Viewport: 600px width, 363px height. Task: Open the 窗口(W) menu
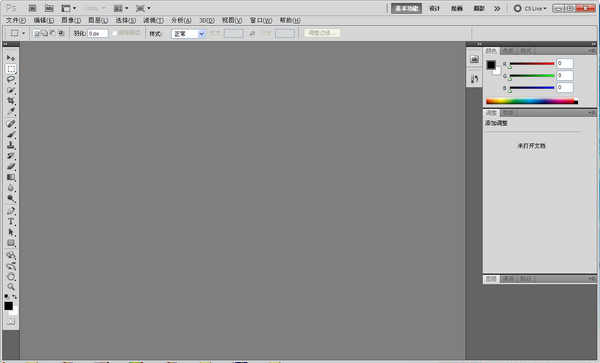(261, 20)
